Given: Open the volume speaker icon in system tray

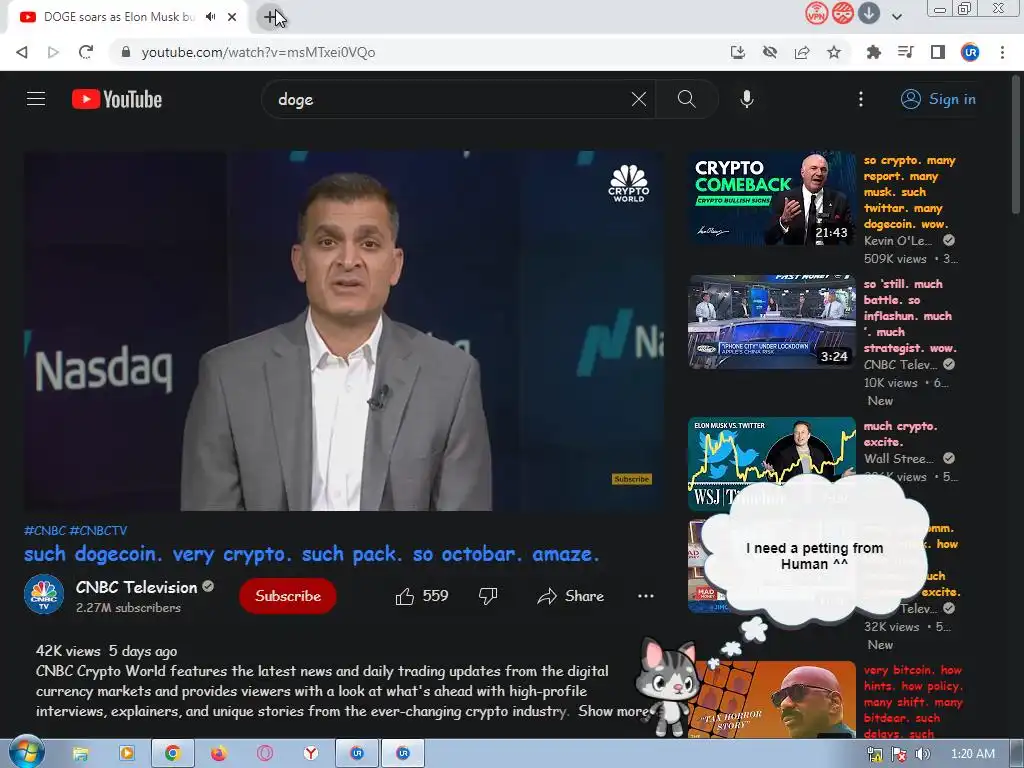Looking at the screenshot, I should [923, 754].
